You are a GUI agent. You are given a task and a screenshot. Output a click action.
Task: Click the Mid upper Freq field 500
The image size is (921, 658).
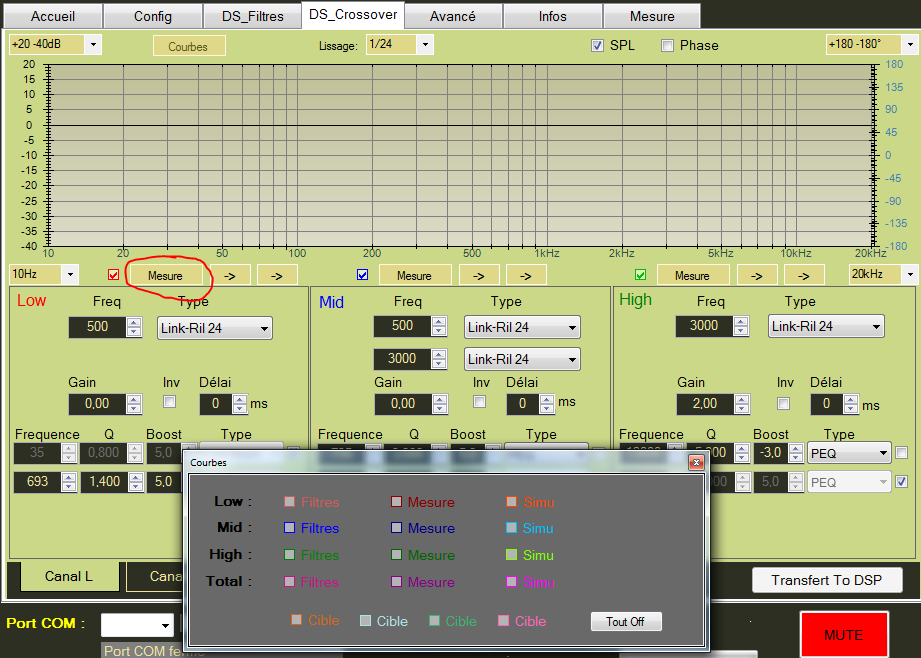(x=402, y=326)
